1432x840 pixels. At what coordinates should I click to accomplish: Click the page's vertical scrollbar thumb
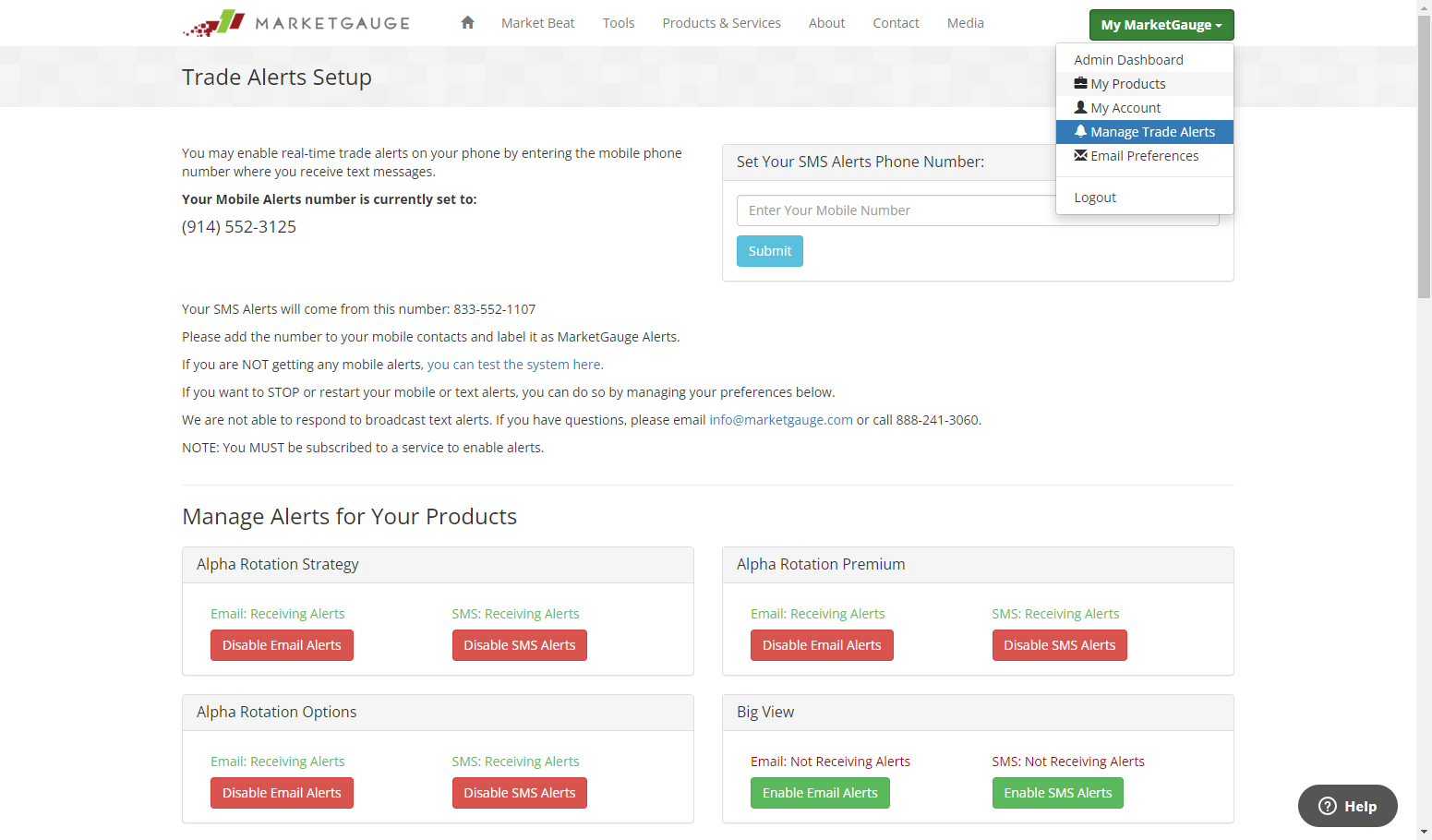coord(1424,157)
